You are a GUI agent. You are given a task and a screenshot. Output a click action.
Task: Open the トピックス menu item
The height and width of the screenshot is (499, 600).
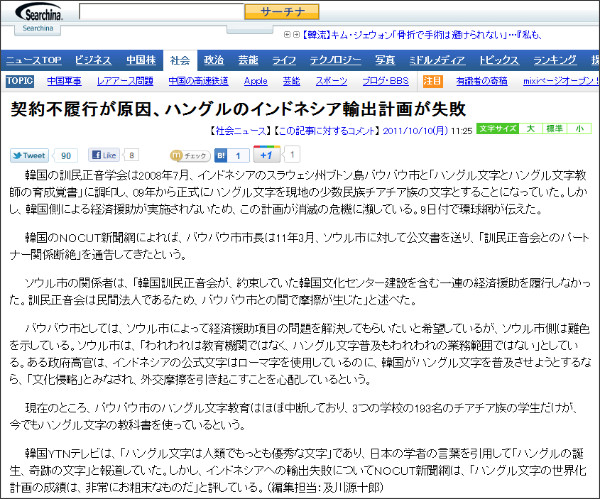pyautogui.click(x=499, y=60)
